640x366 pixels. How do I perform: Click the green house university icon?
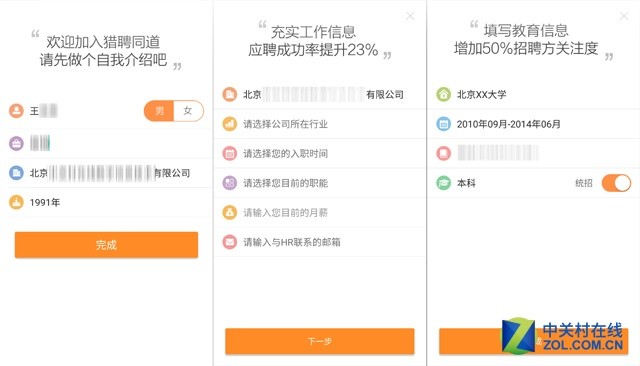pyautogui.click(x=443, y=94)
